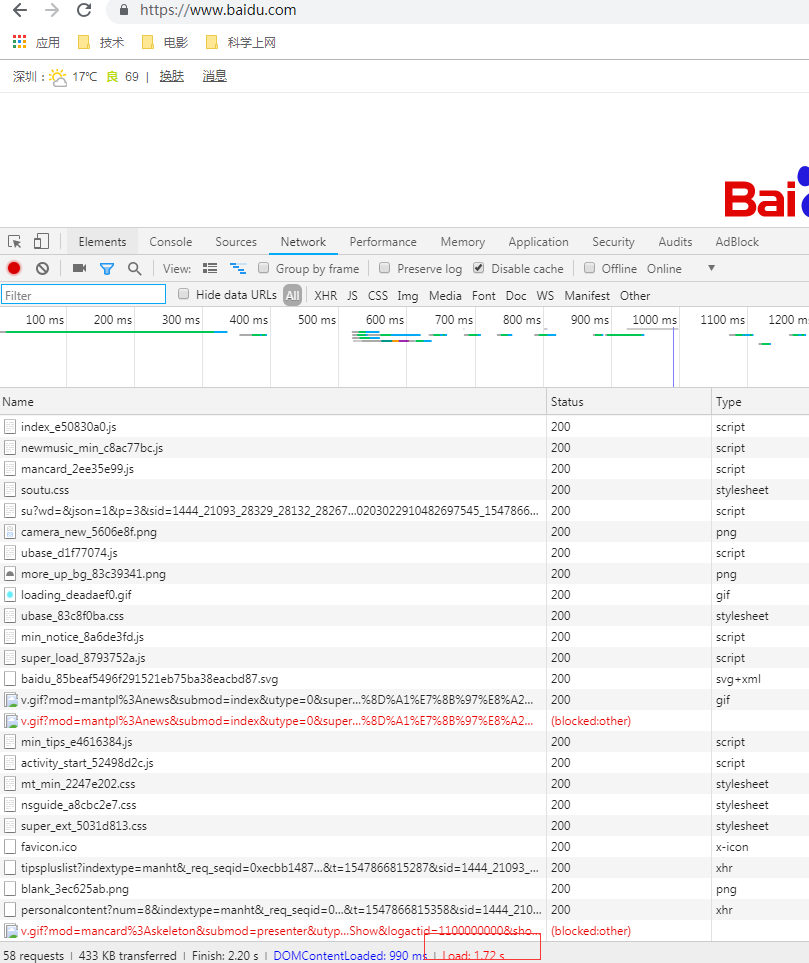This screenshot has height=963, width=809.
Task: Toggle device toolbar icon in DevTools
Action: [x=41, y=241]
